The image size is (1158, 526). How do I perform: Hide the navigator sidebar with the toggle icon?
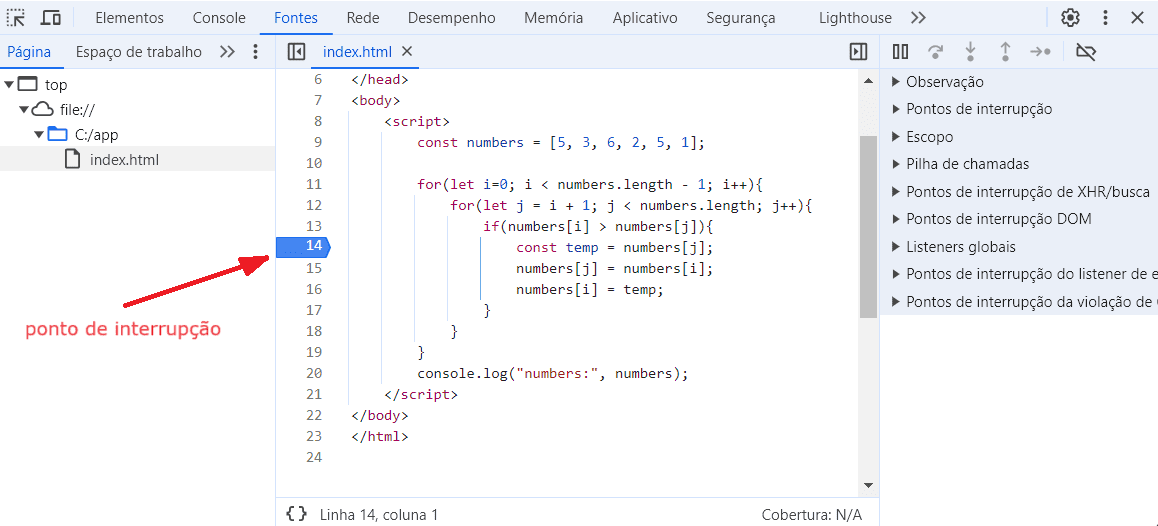(296, 52)
